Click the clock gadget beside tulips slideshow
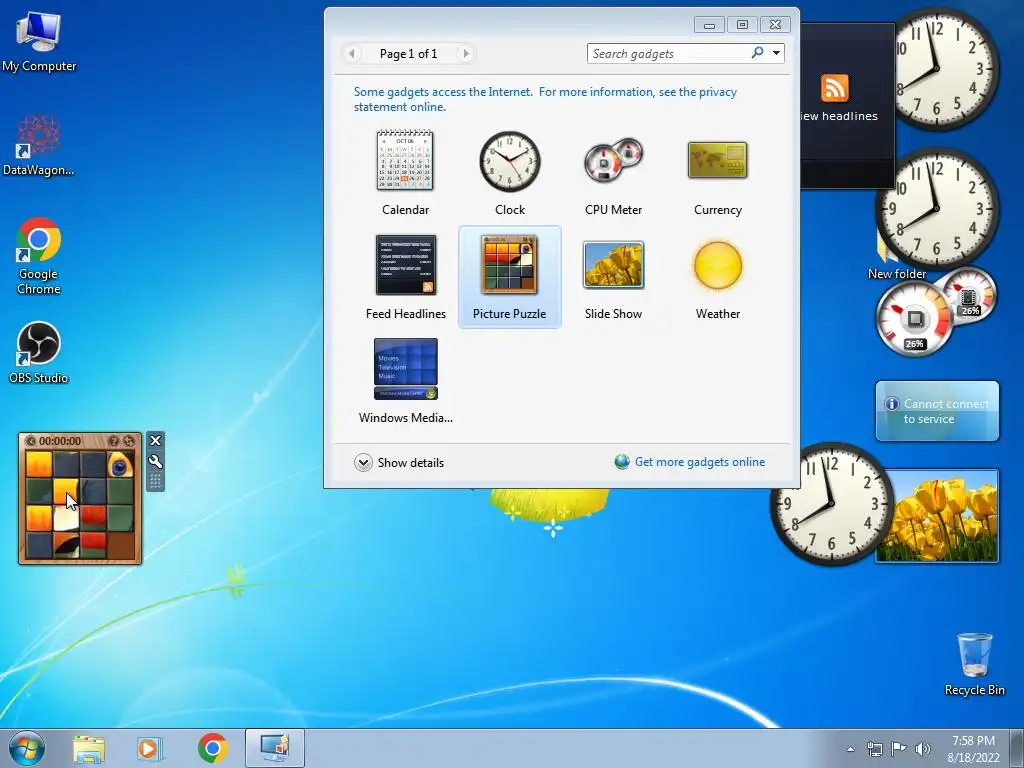The height and width of the screenshot is (768, 1024). tap(831, 504)
